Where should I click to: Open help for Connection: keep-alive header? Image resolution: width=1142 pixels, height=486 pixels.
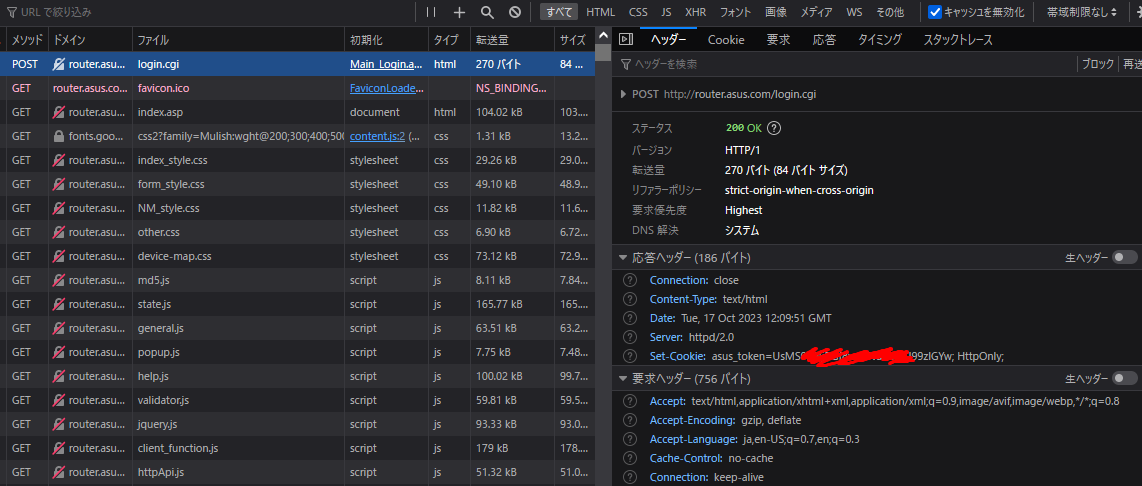630,477
